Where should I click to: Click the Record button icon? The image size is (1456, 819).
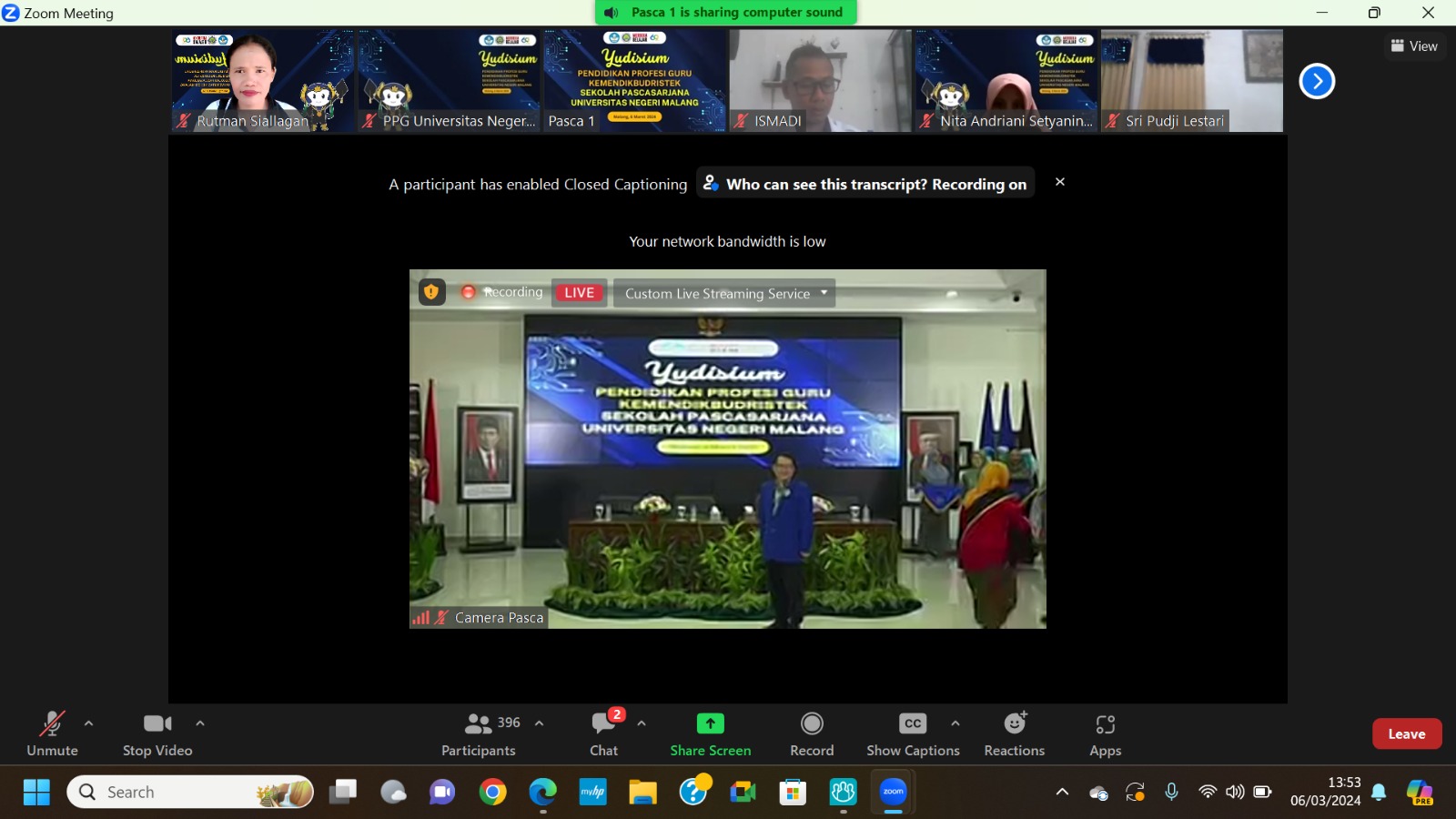(812, 723)
